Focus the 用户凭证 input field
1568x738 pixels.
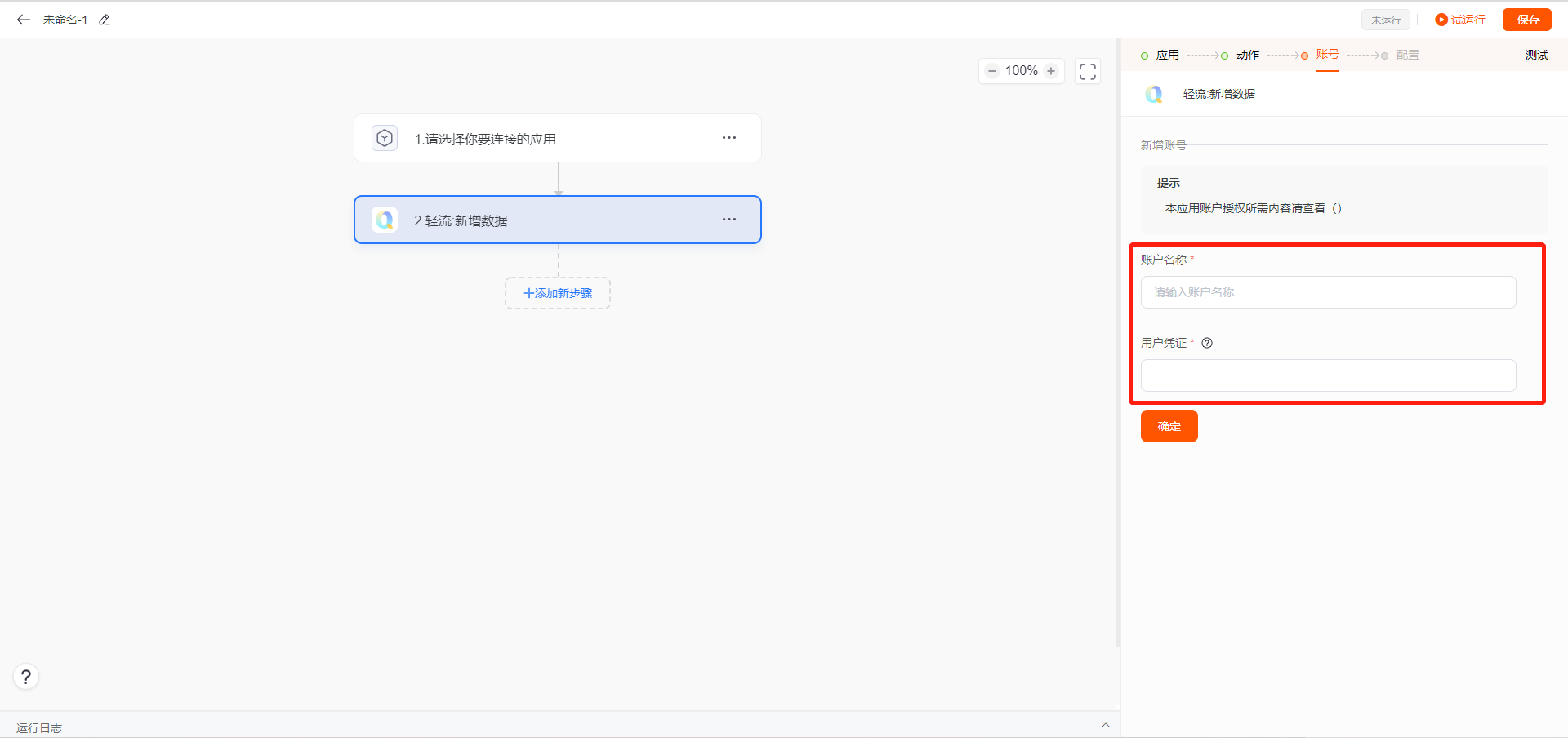1328,376
